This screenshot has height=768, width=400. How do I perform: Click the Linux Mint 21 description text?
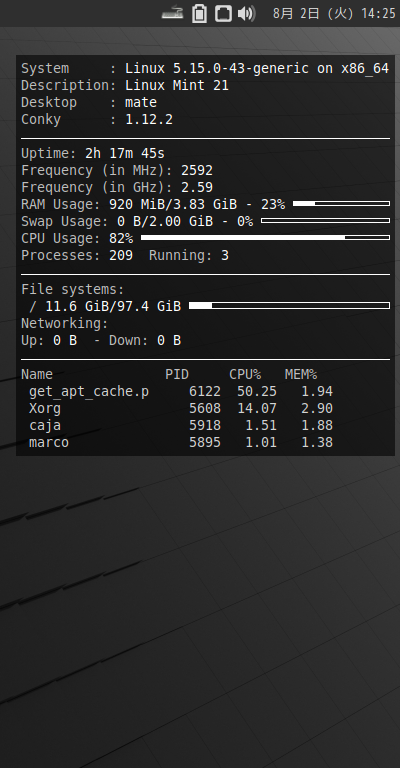[177, 85]
